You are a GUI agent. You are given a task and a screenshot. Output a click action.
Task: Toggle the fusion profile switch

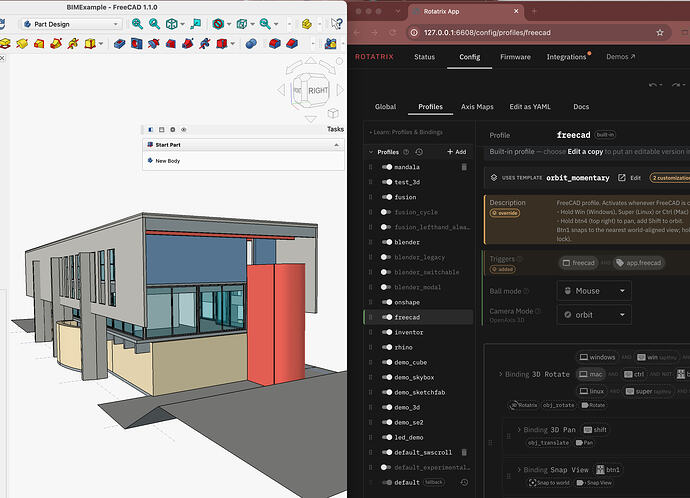point(387,197)
